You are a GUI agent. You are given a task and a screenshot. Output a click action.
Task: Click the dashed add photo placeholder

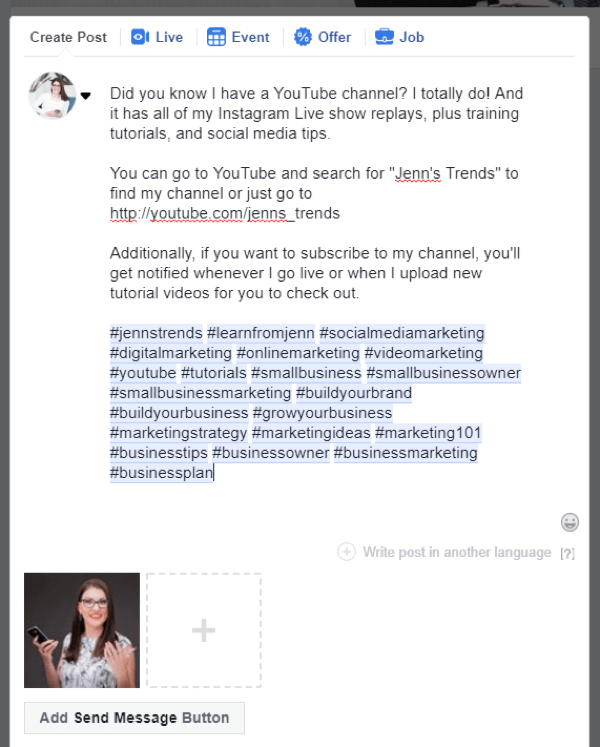pyautogui.click(x=204, y=630)
